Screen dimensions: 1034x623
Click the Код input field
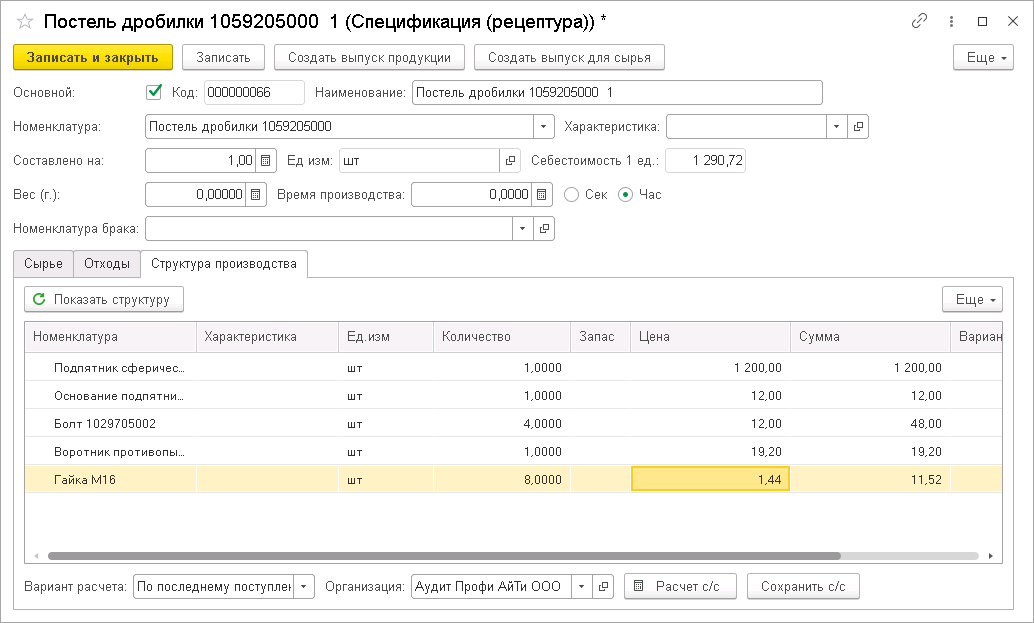(254, 92)
